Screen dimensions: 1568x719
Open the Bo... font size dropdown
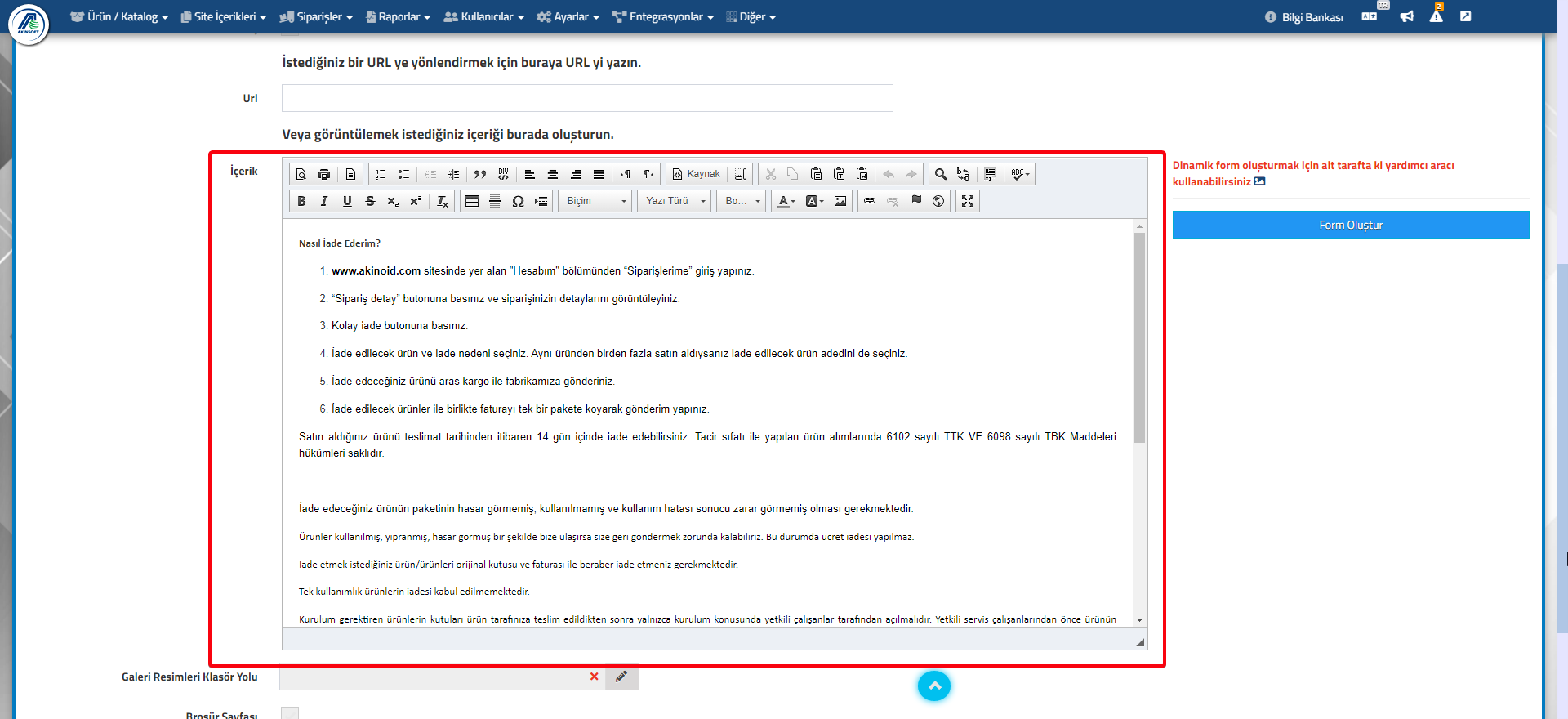(742, 201)
